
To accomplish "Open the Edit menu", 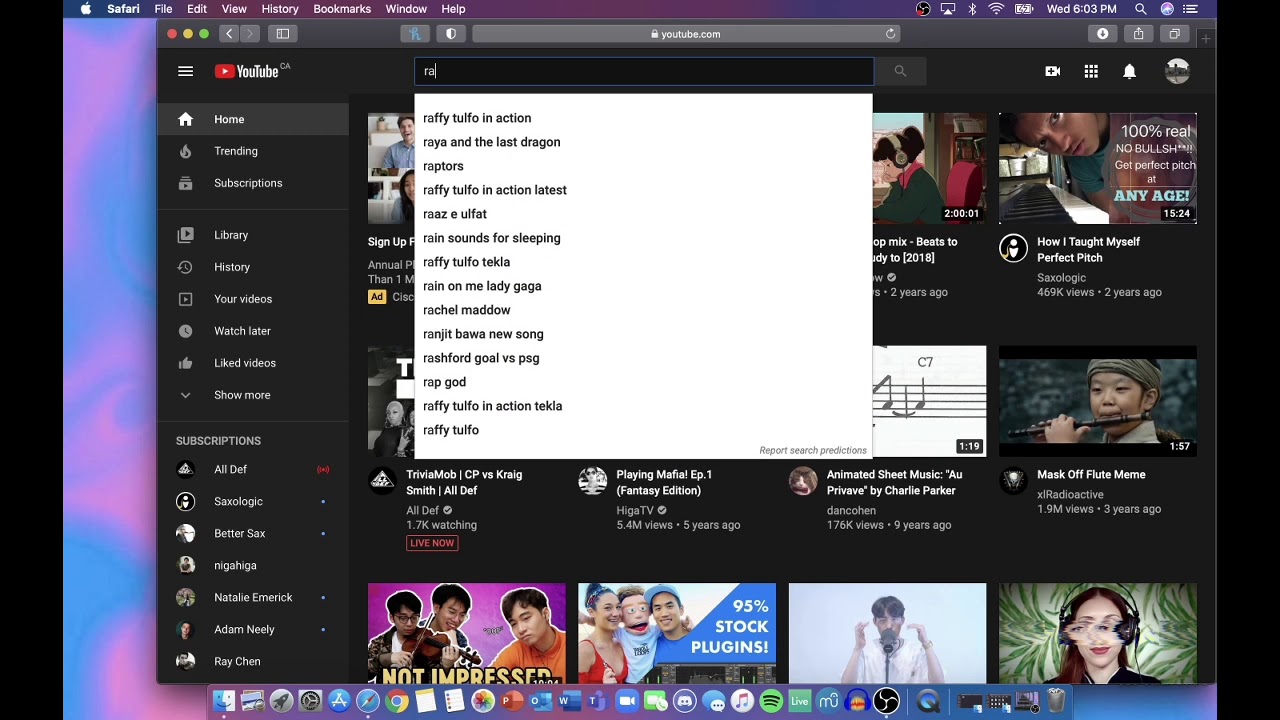I will pos(197,9).
